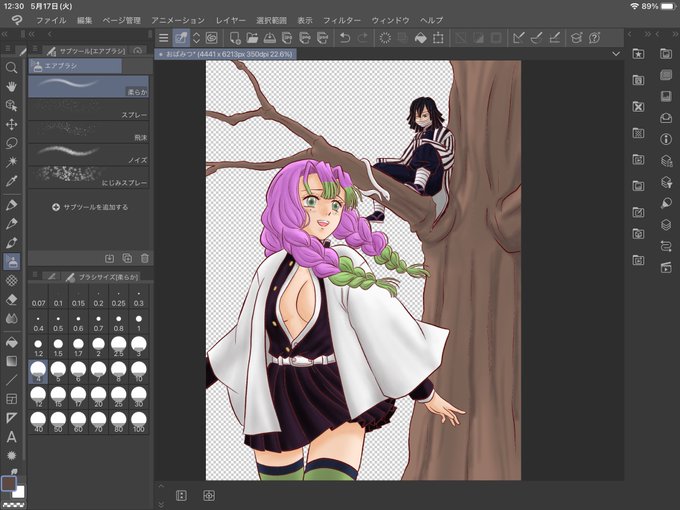This screenshot has height=510, width=680.
Task: Toggle Snap to Special Ruler
Action: coord(536,38)
